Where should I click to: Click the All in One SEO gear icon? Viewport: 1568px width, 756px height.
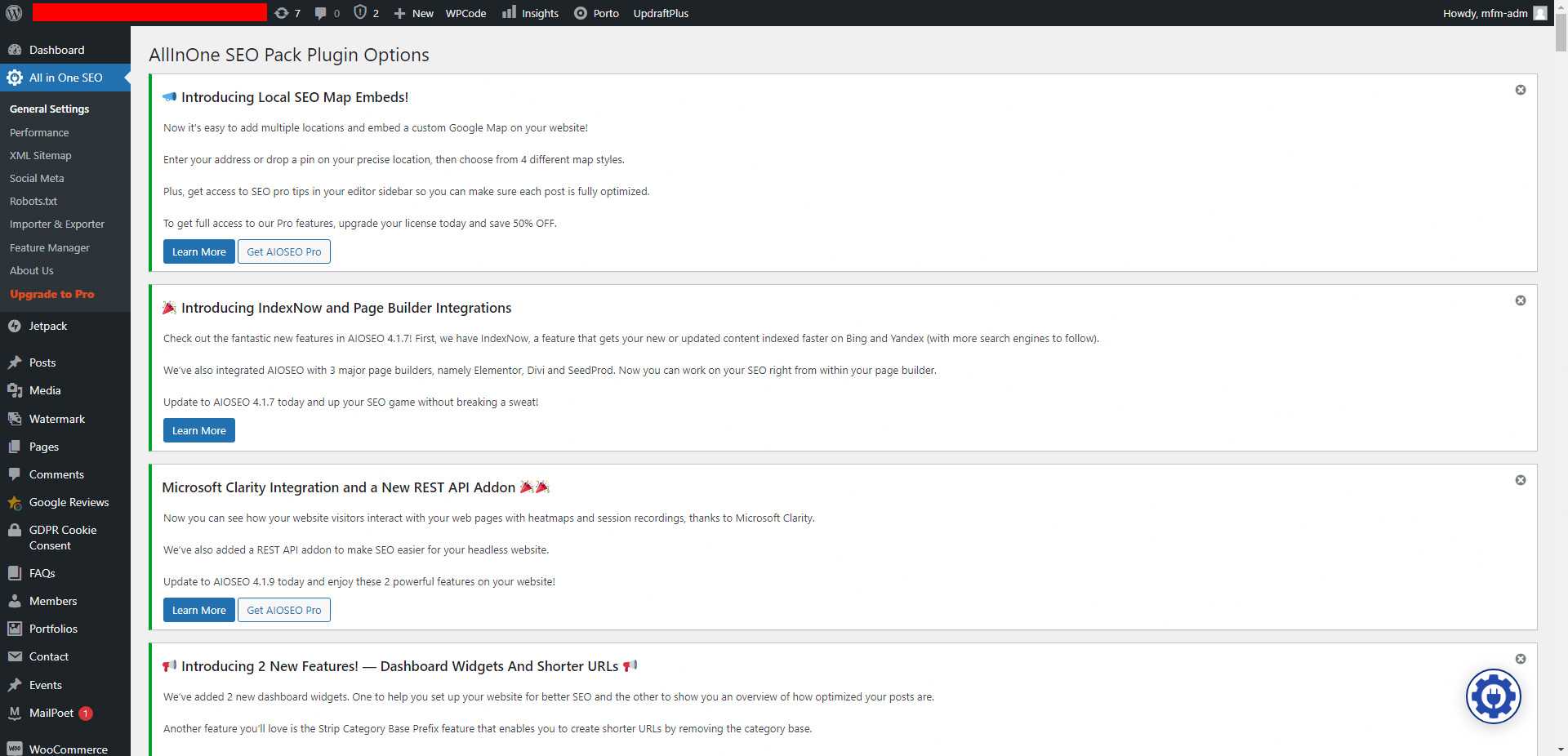click(x=15, y=78)
